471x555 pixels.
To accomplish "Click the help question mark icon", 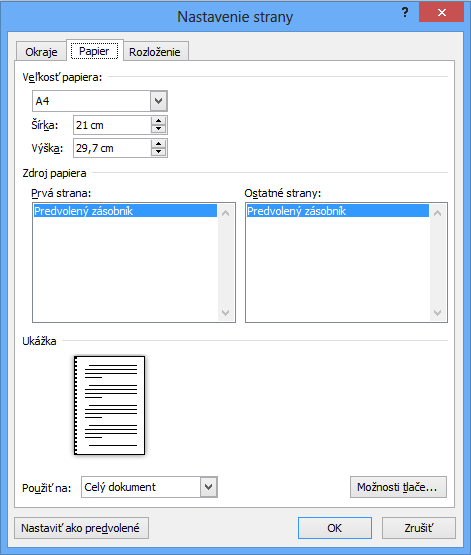I will tap(405, 13).
